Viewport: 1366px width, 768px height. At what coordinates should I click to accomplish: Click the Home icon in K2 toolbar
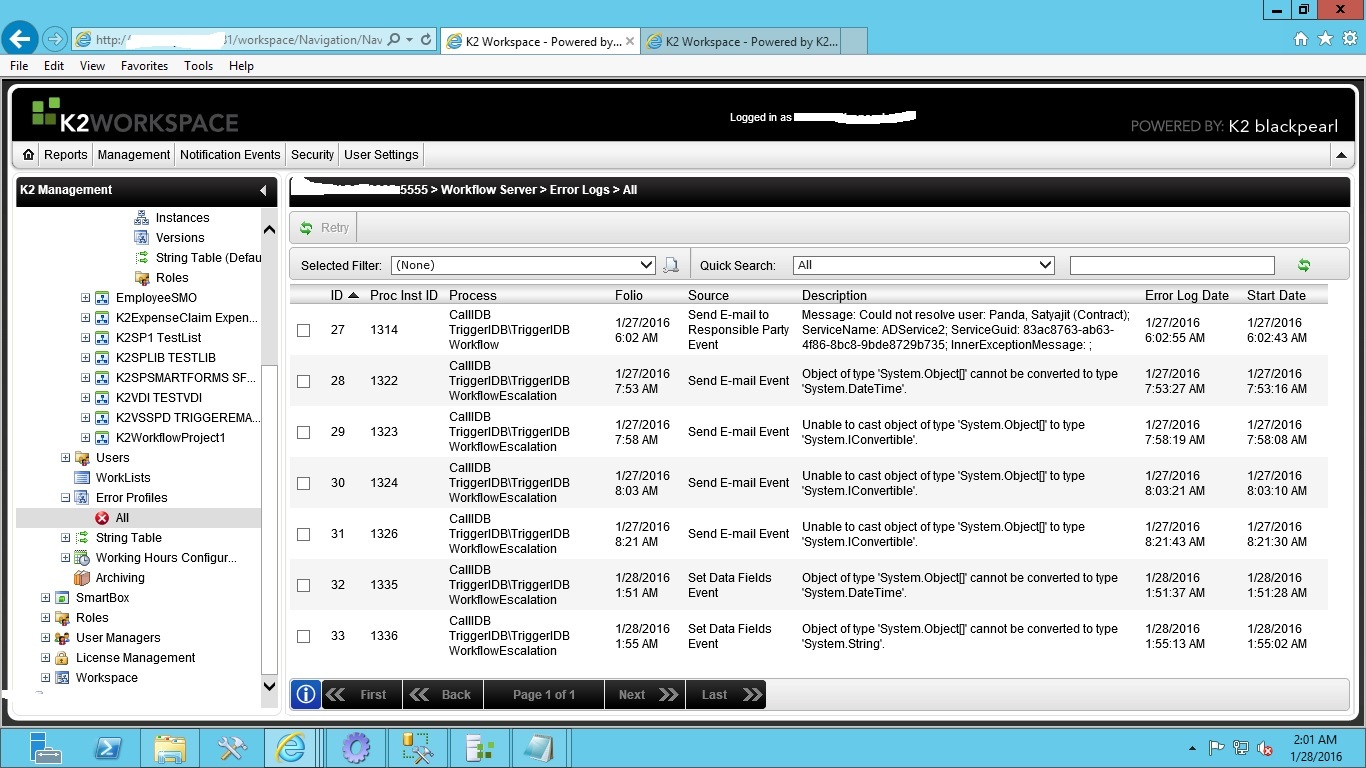[28, 155]
